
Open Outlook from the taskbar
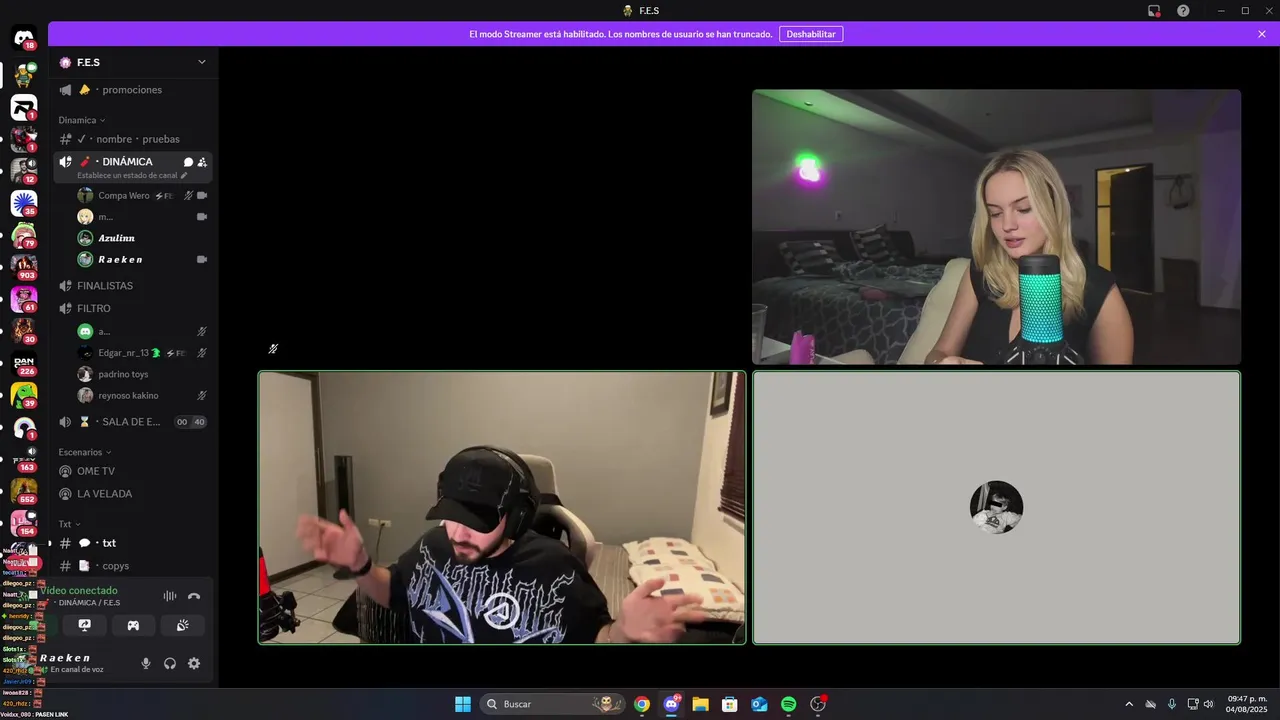pos(759,704)
